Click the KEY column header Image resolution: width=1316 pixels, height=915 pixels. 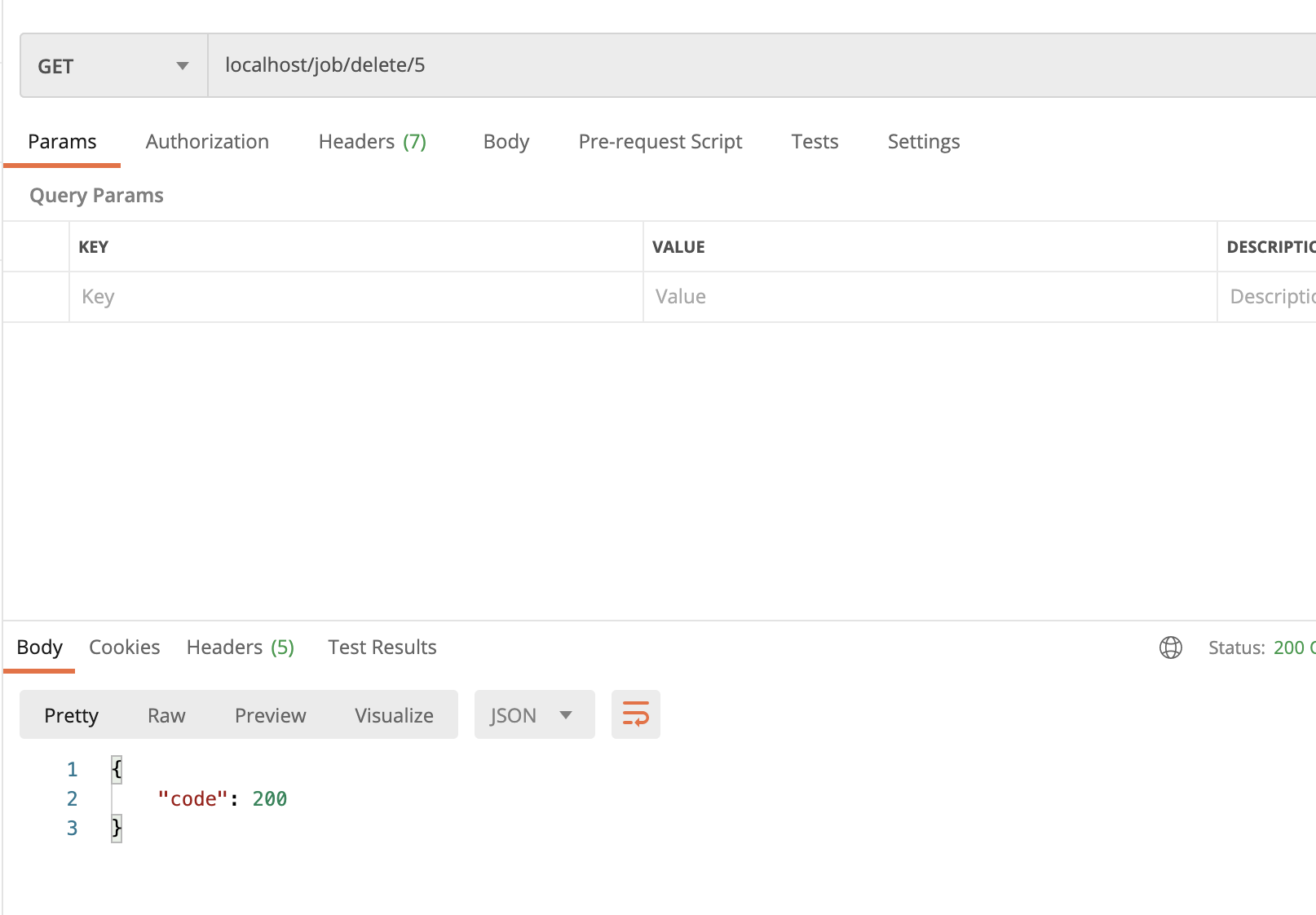tap(94, 247)
